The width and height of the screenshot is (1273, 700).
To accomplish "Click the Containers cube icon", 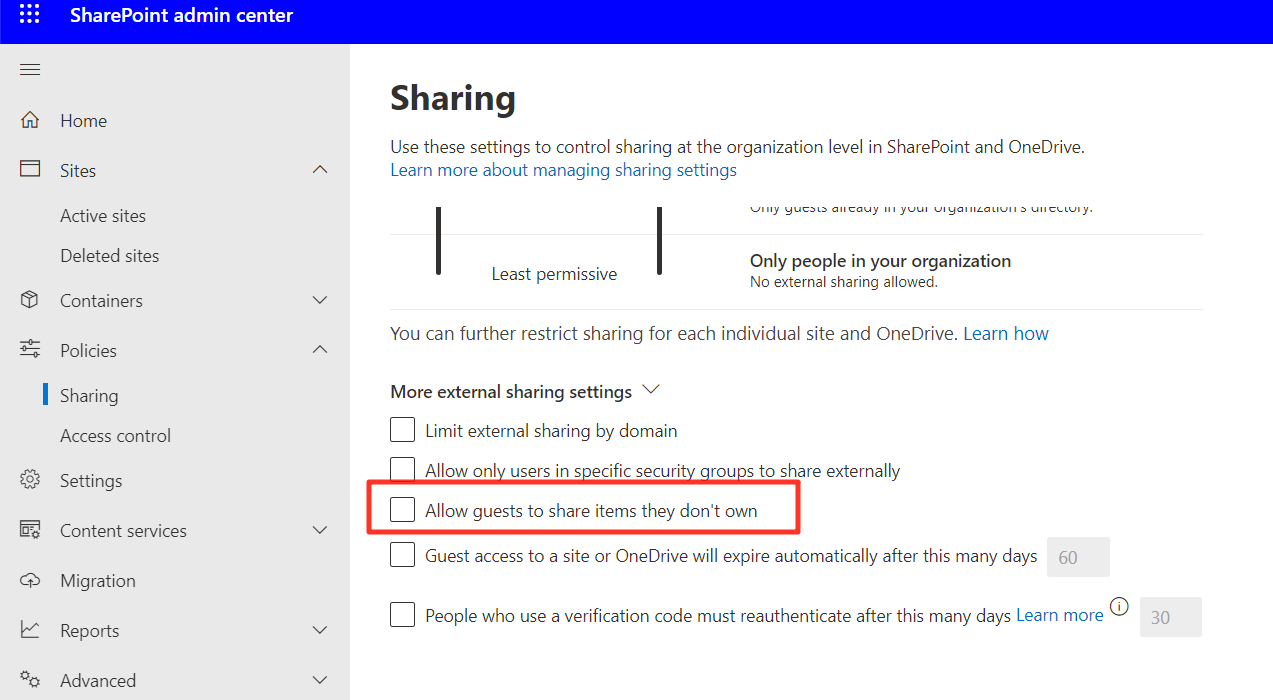I will pos(30,300).
